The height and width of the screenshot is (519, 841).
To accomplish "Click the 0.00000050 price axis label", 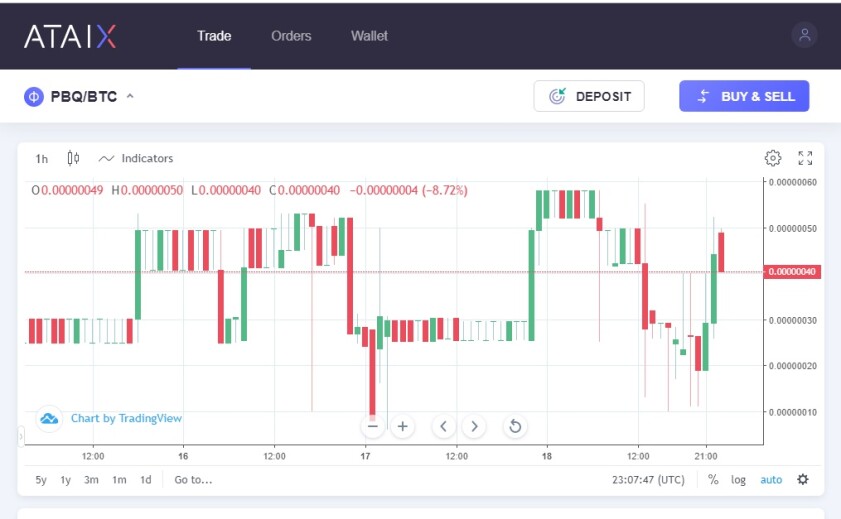I will pyautogui.click(x=793, y=228).
